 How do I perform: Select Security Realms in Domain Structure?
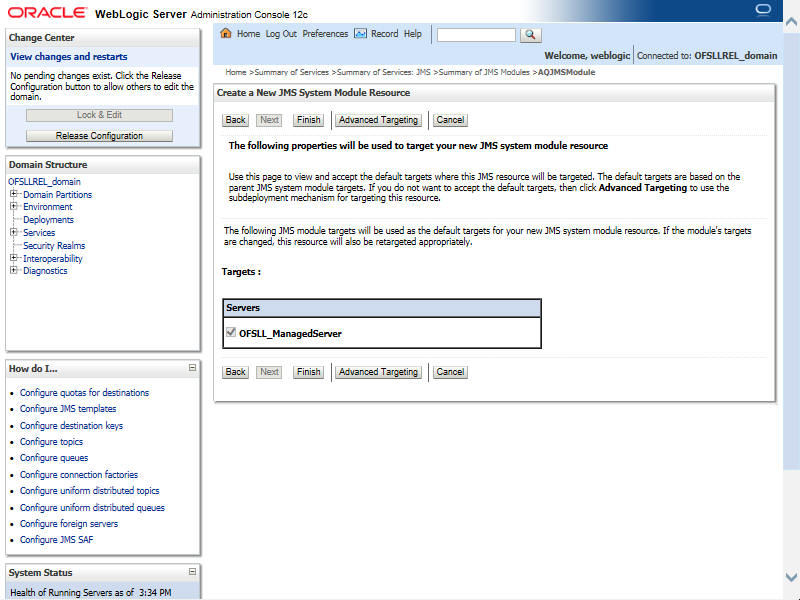(54, 245)
